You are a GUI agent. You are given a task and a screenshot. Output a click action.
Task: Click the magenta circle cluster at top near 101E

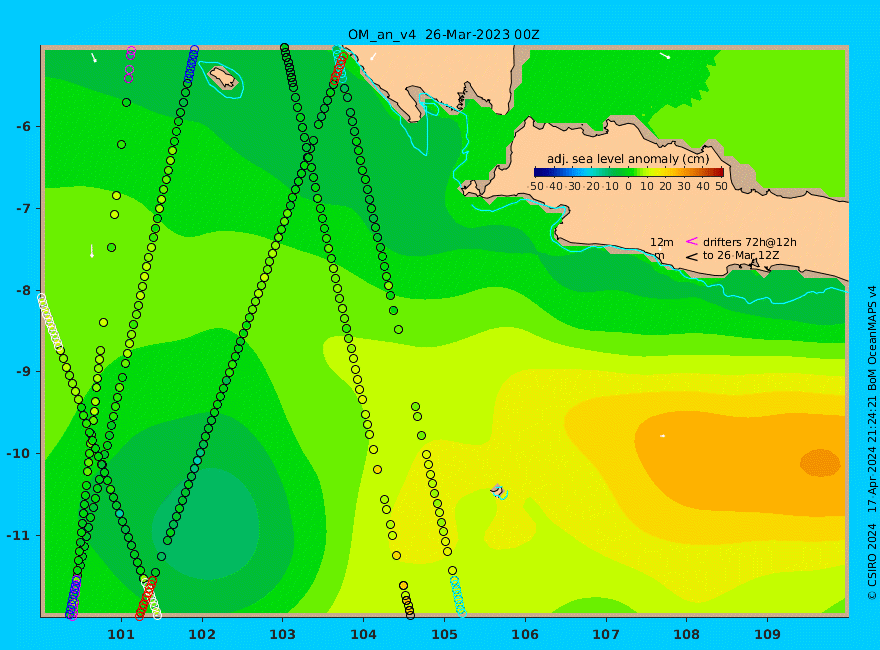pos(130,65)
